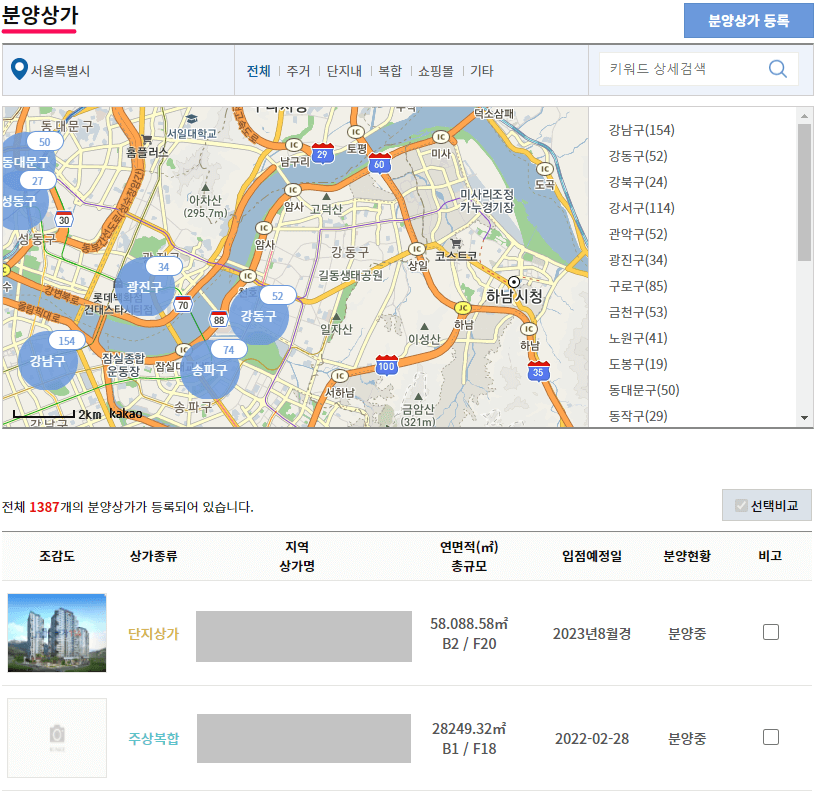The image size is (818, 794).
Task: Open 광진구(34) in district list
Action: 638,260
